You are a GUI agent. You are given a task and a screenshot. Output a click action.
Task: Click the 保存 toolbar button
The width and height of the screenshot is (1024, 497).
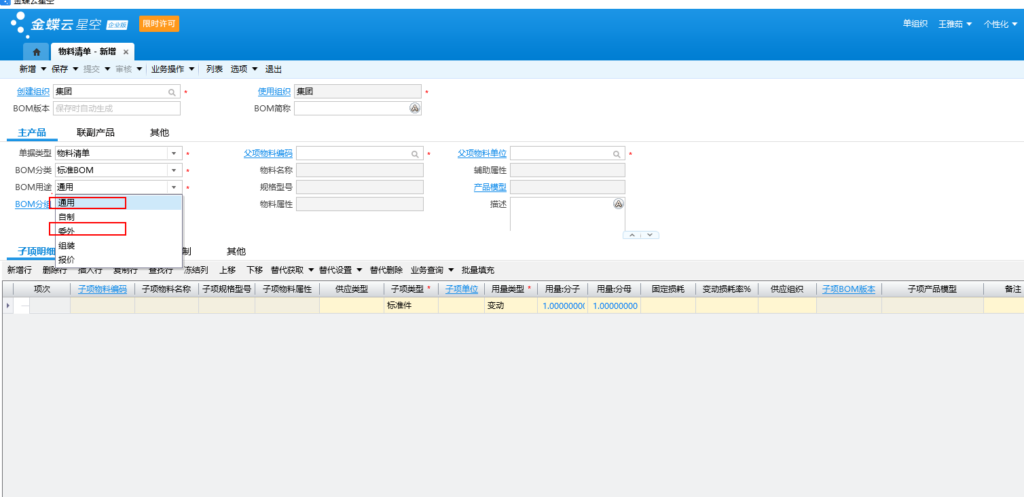(59, 69)
